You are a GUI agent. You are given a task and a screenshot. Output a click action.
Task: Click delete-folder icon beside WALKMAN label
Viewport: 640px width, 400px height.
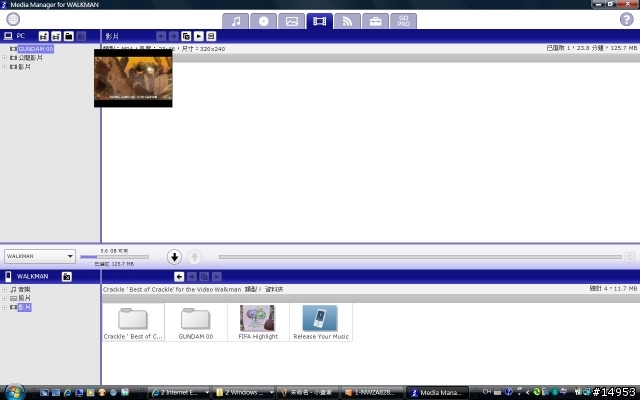coord(67,277)
